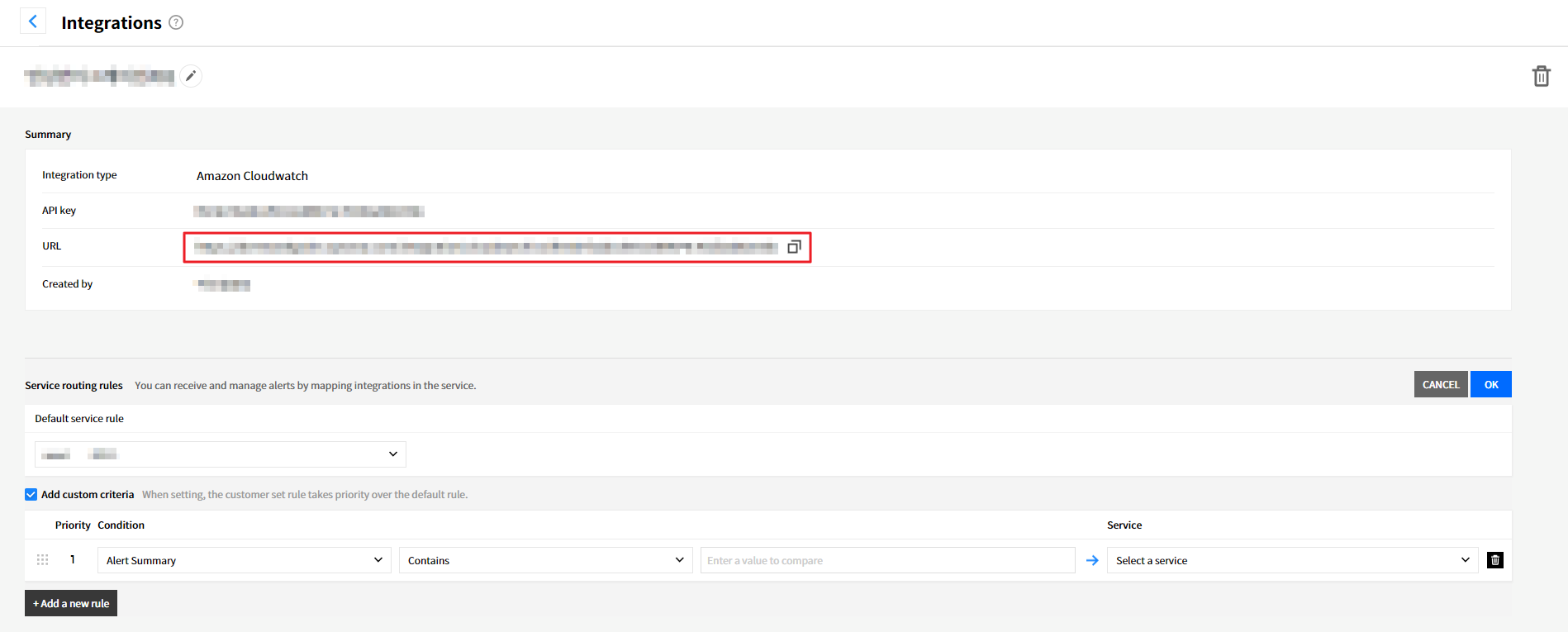Edit the integration name with the pencil icon

coord(191,76)
